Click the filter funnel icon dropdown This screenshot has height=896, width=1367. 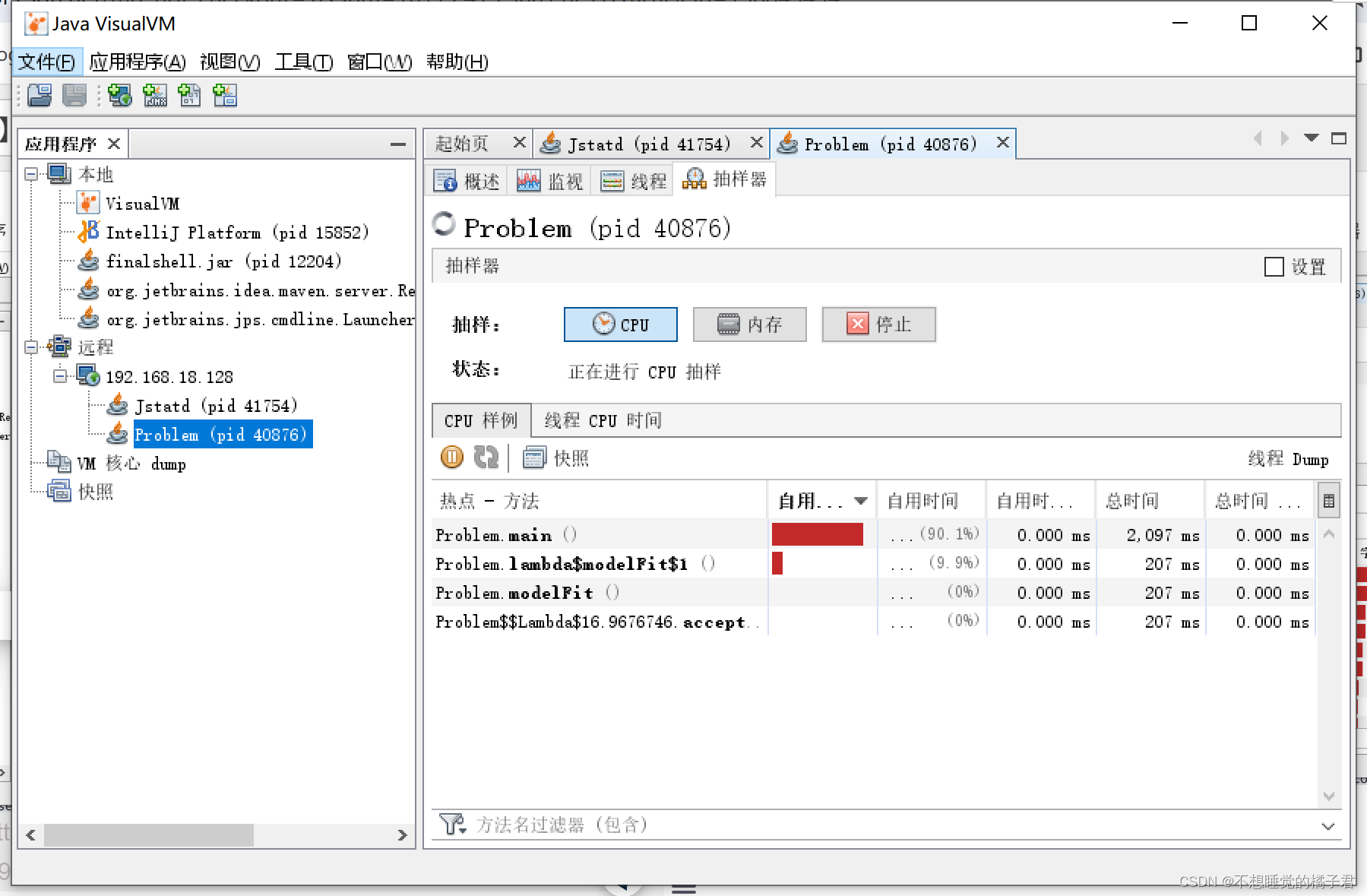(x=453, y=825)
